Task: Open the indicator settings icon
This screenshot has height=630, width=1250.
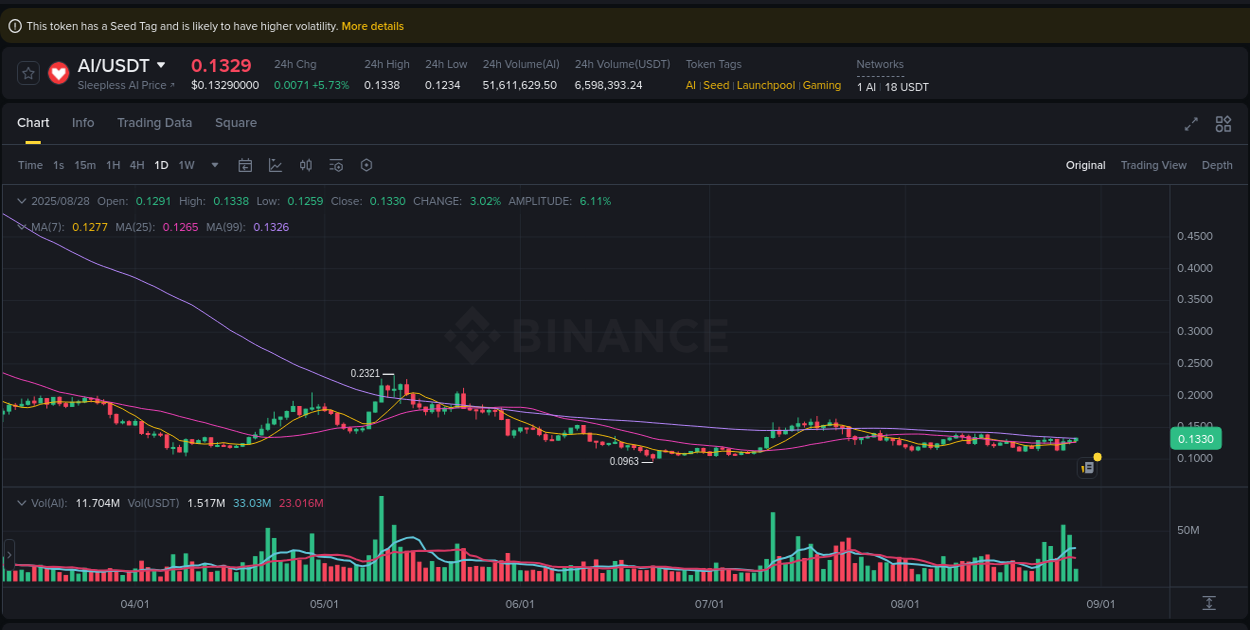Action: (x=336, y=165)
